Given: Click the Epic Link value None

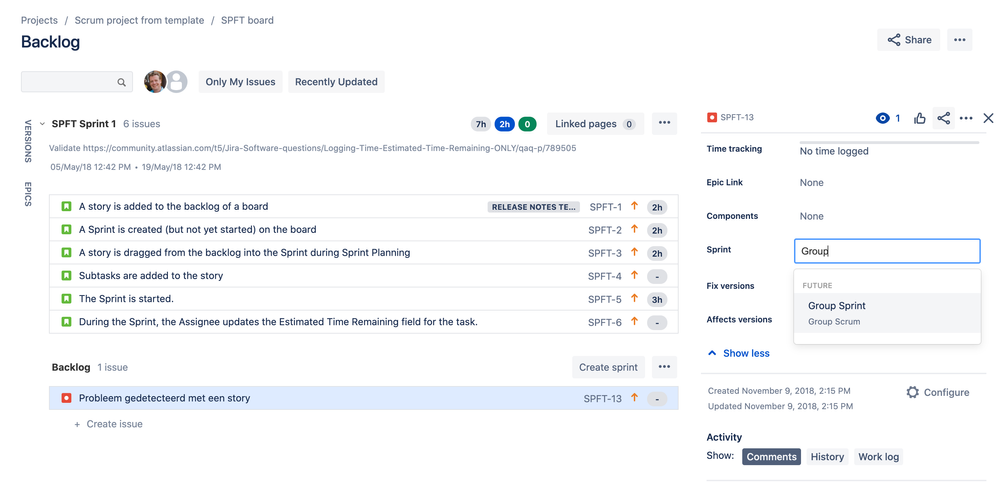Looking at the screenshot, I should pyautogui.click(x=812, y=183).
